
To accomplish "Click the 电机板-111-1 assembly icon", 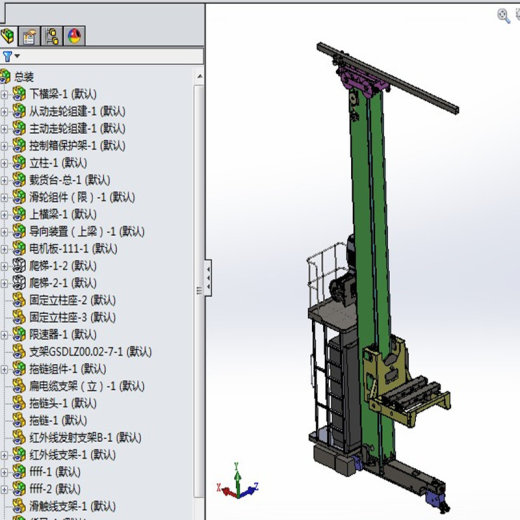I will tap(19, 248).
